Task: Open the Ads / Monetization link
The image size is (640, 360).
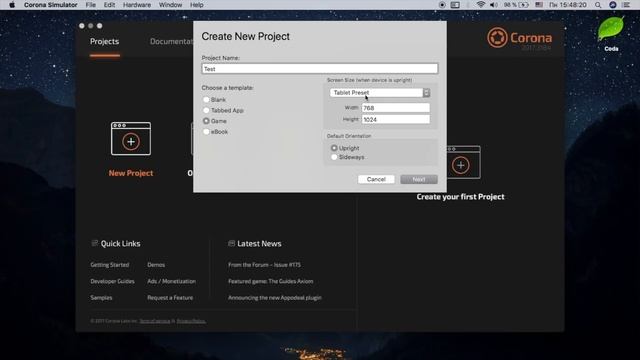Action: (171, 281)
